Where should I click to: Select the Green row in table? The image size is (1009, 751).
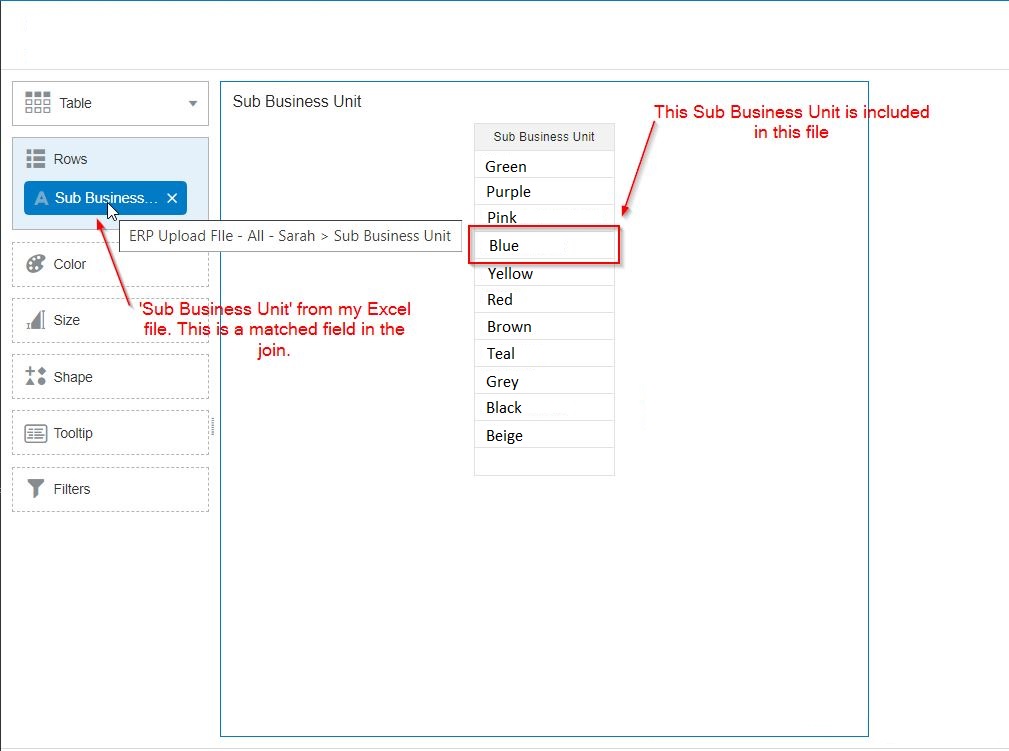(x=544, y=166)
